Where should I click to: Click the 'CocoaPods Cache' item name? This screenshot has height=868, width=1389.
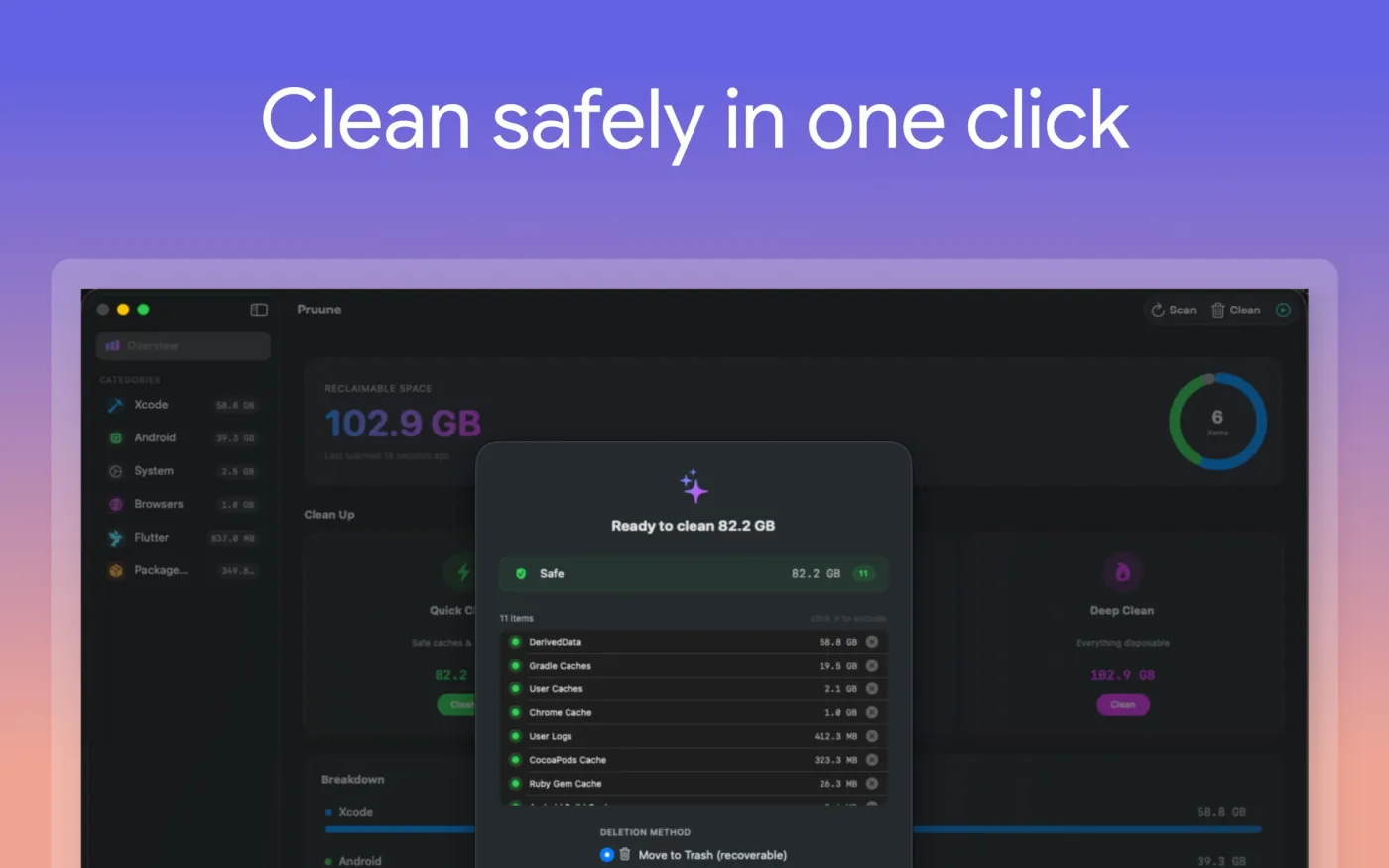point(568,760)
